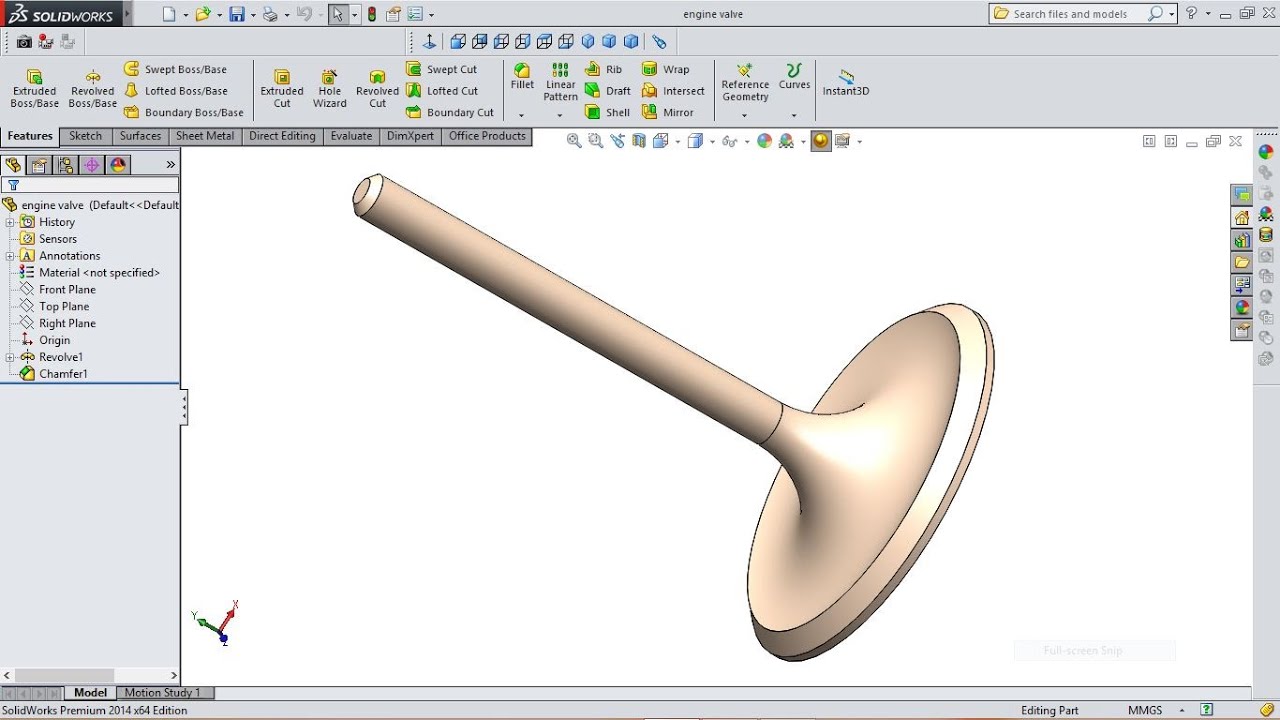Choose Boundary Boss/Base feature

pyautogui.click(x=184, y=112)
